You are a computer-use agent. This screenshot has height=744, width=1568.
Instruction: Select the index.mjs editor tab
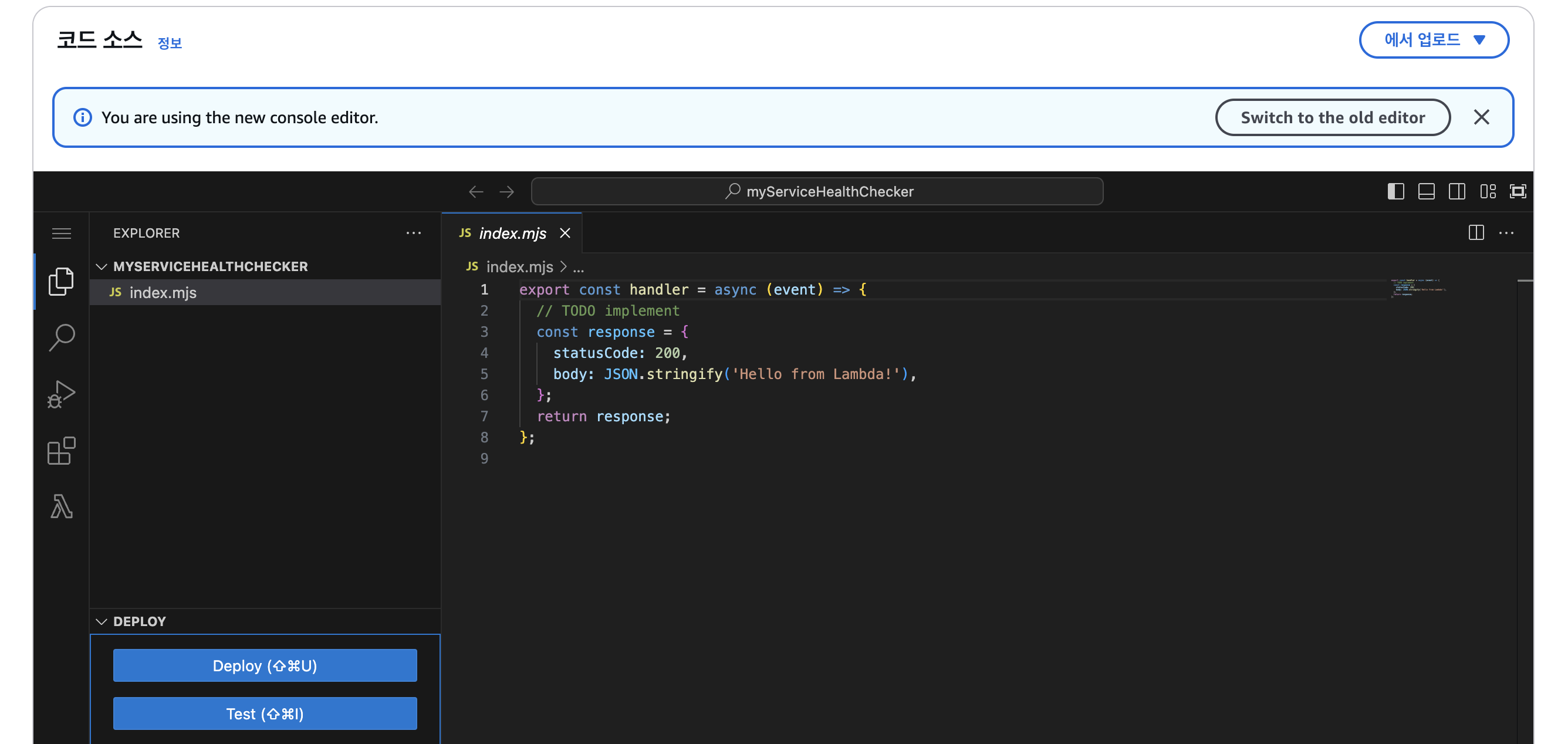click(512, 233)
